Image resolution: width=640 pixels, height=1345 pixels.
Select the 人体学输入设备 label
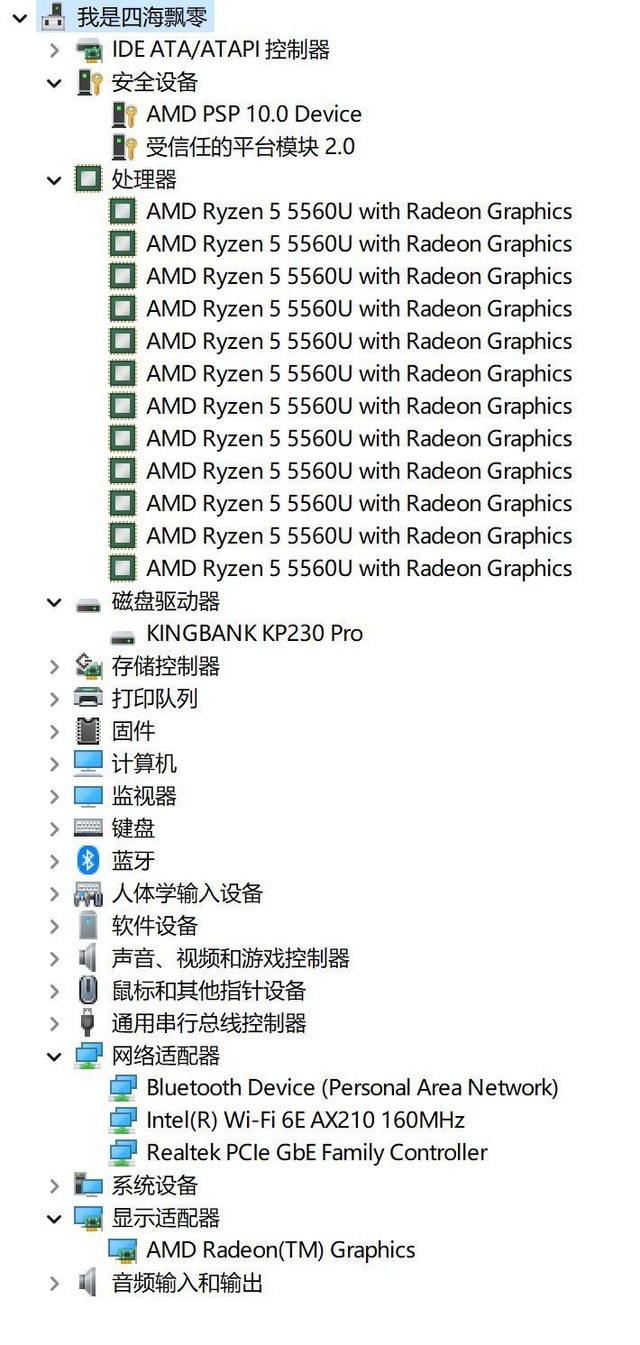[187, 893]
